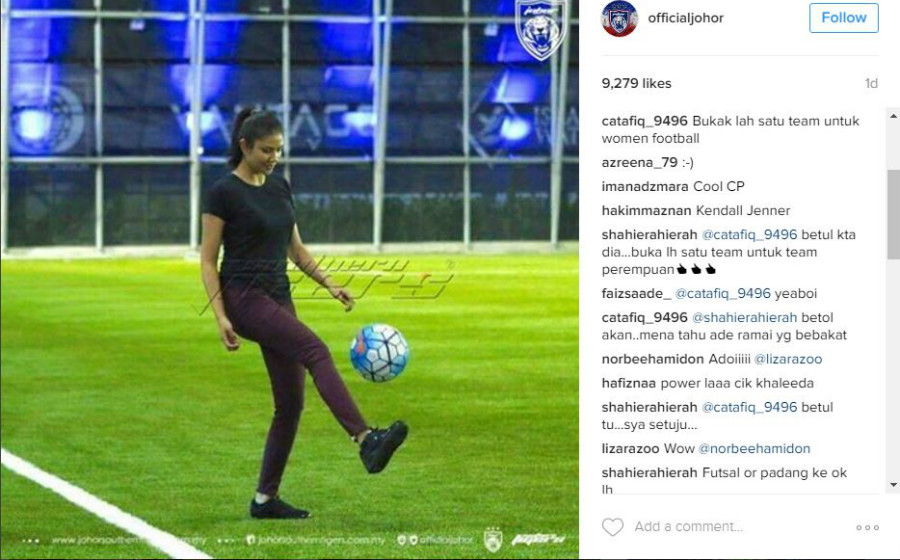The image size is (900, 560).
Task: Open hafiznaa commenter profile
Action: click(x=629, y=383)
